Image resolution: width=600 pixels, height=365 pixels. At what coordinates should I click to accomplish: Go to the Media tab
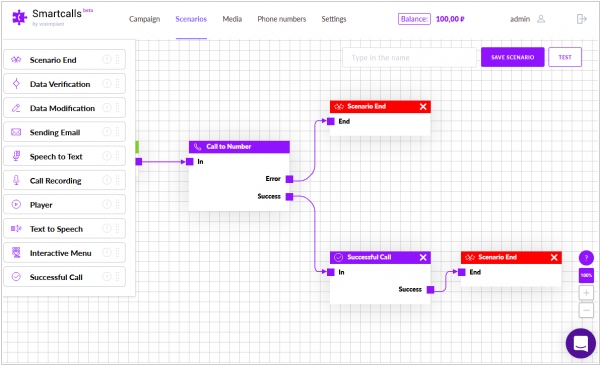232,19
